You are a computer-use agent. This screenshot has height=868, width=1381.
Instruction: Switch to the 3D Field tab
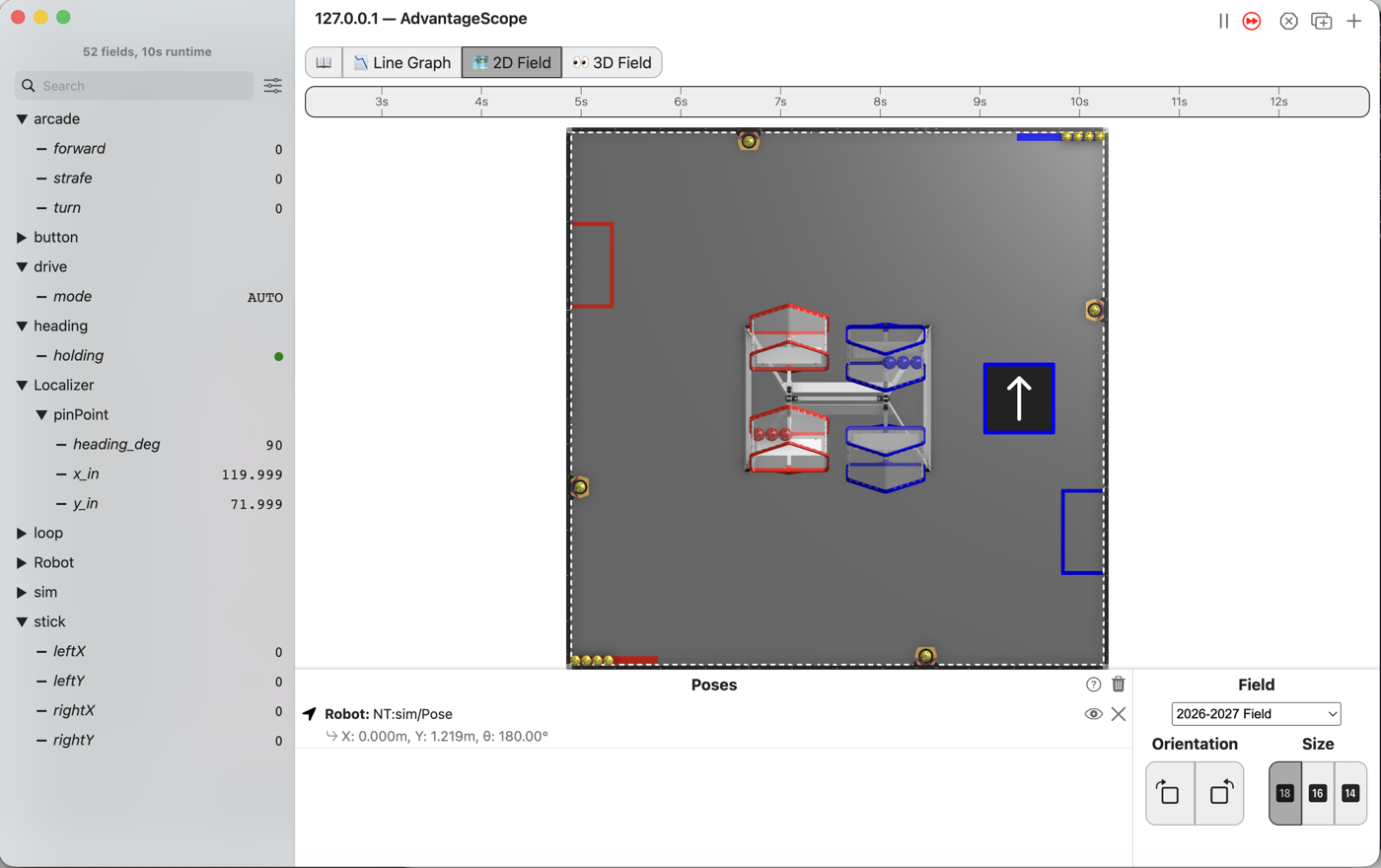[x=612, y=62]
